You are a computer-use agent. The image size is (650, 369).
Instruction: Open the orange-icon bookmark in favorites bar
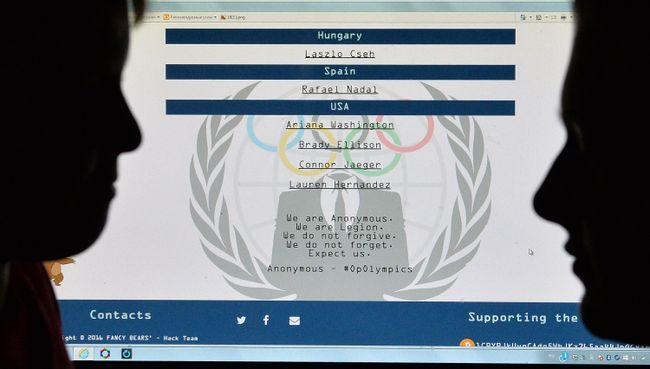tap(190, 17)
